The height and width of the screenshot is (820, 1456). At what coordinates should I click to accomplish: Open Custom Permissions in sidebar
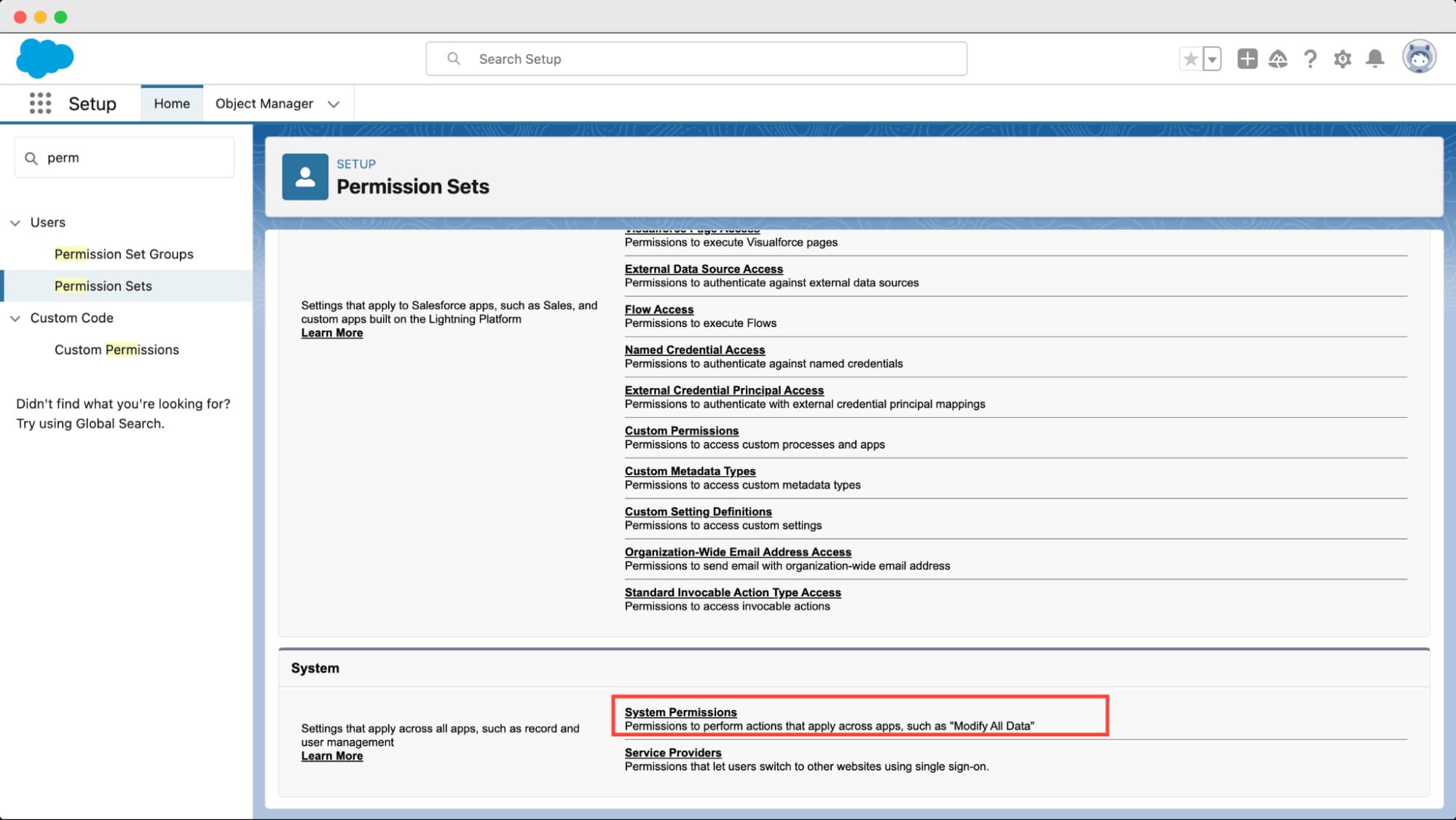coord(117,350)
